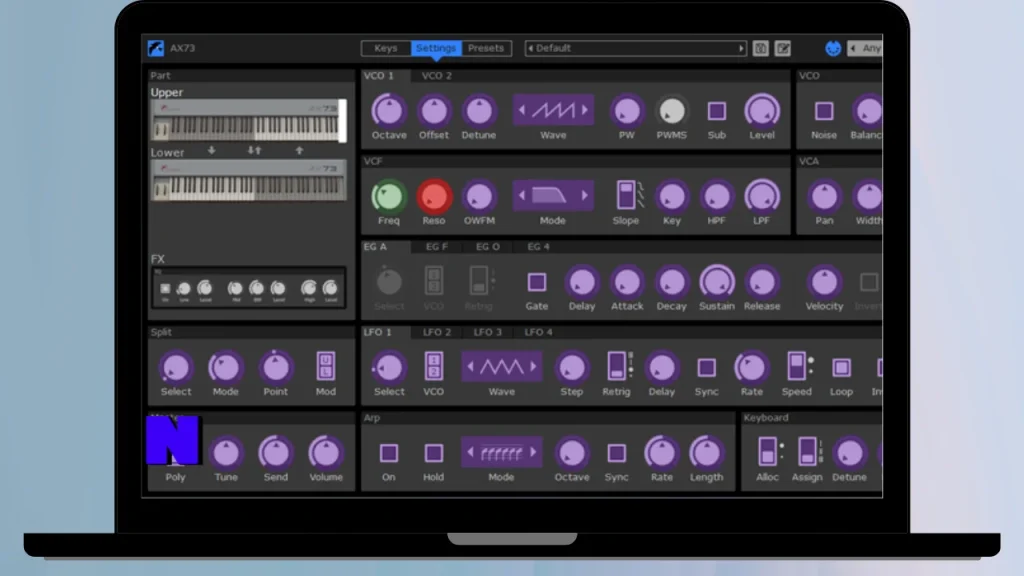The image size is (1024, 576).
Task: Swap Upper and Lower parts arrows
Action: click(x=254, y=150)
